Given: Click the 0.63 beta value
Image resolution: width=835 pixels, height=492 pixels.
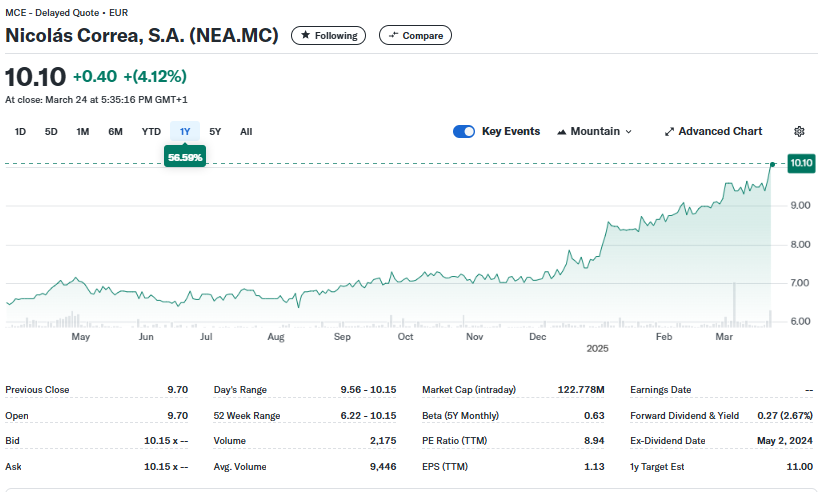Looking at the screenshot, I should click(594, 415).
